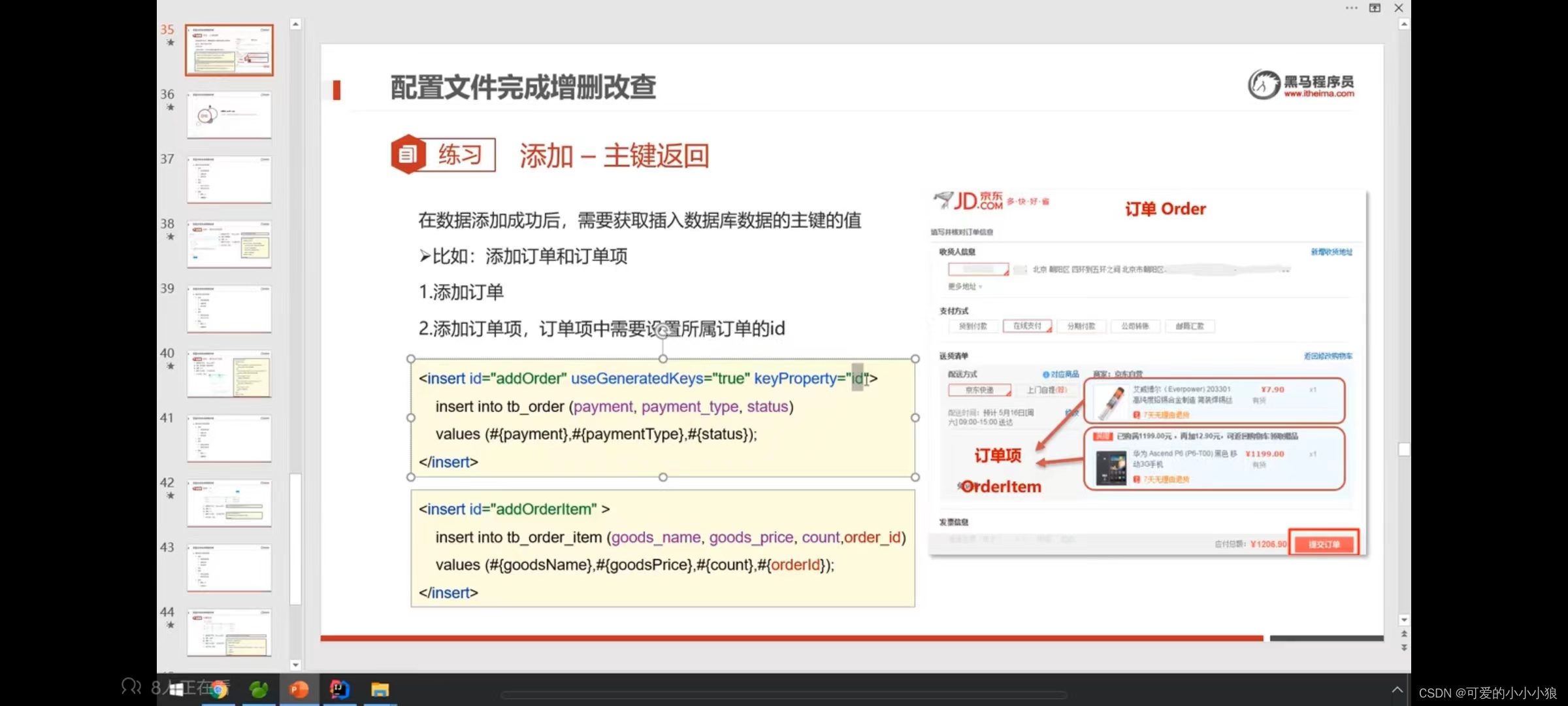The width and height of the screenshot is (1568, 706).
Task: Click the slide area scrollbar thumb
Action: coord(1404,449)
